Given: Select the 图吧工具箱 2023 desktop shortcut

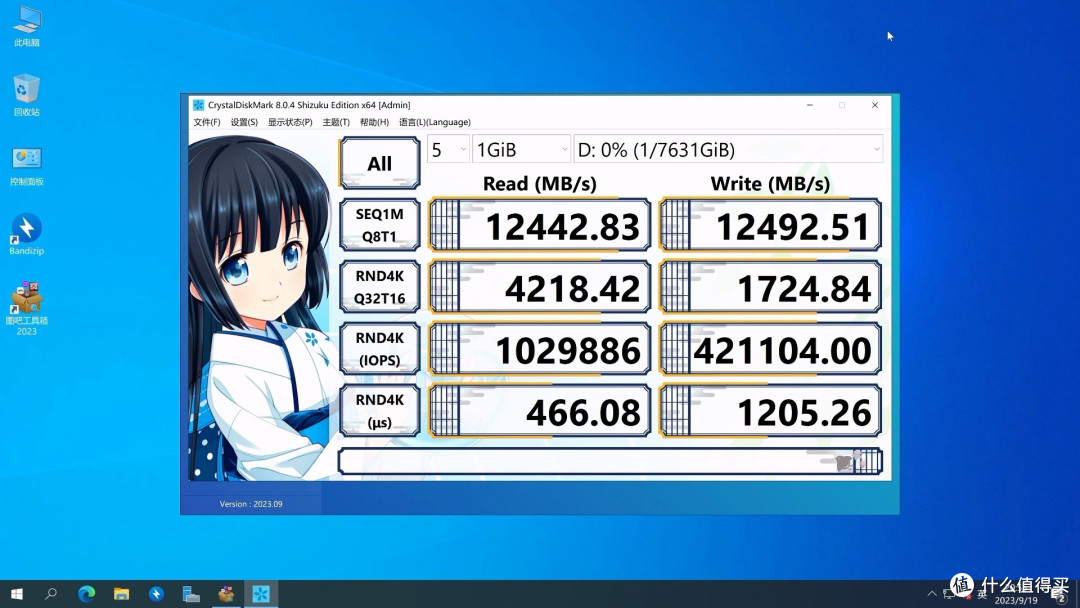Looking at the screenshot, I should tap(27, 308).
